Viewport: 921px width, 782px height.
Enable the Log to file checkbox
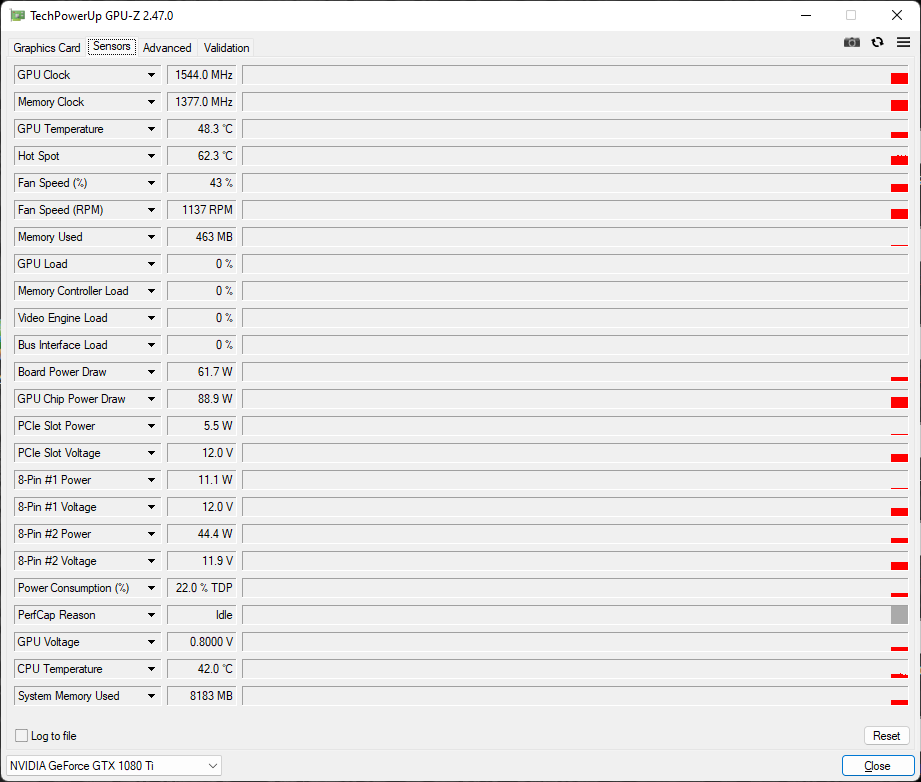22,736
